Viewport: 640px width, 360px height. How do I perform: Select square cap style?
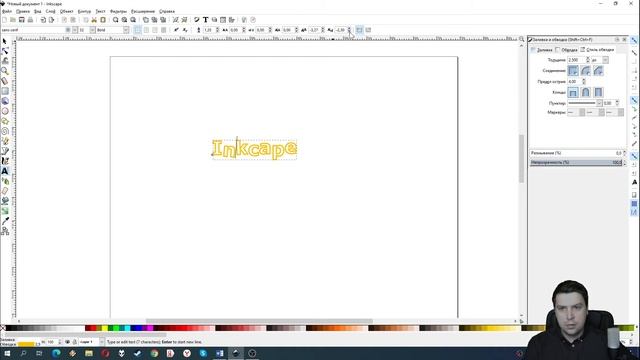(598, 93)
